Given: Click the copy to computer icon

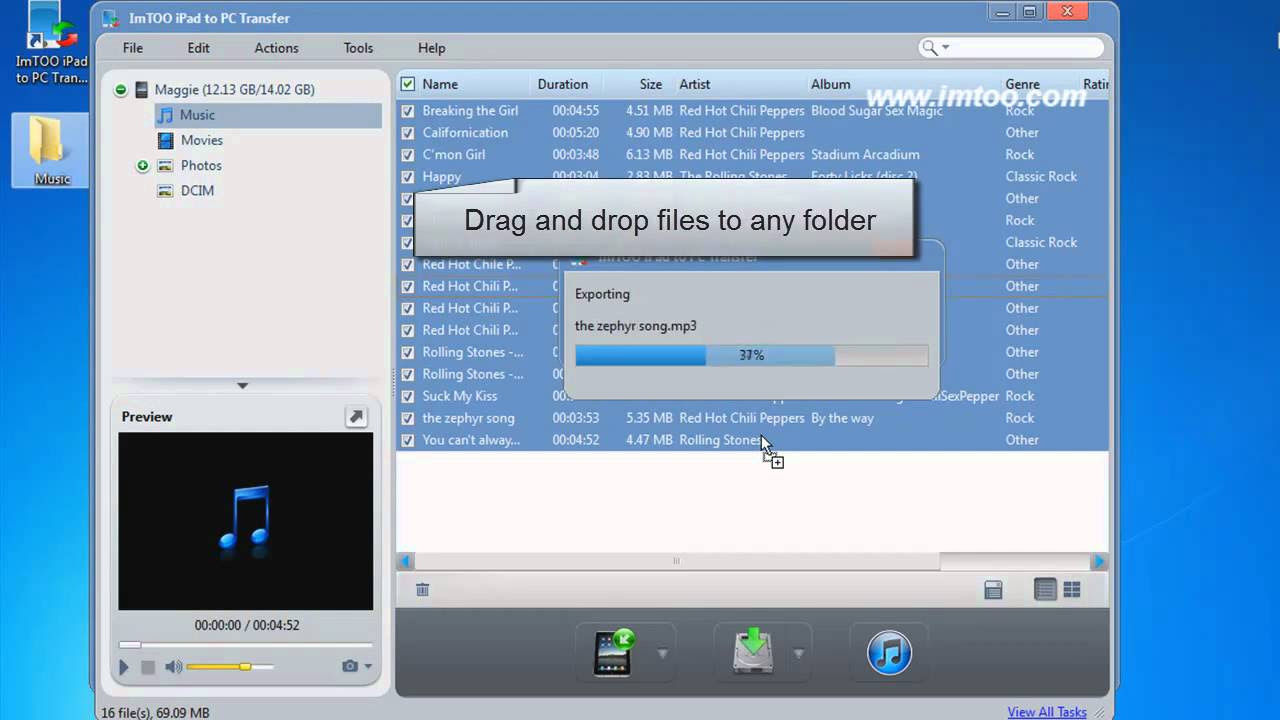Looking at the screenshot, I should tap(753, 653).
